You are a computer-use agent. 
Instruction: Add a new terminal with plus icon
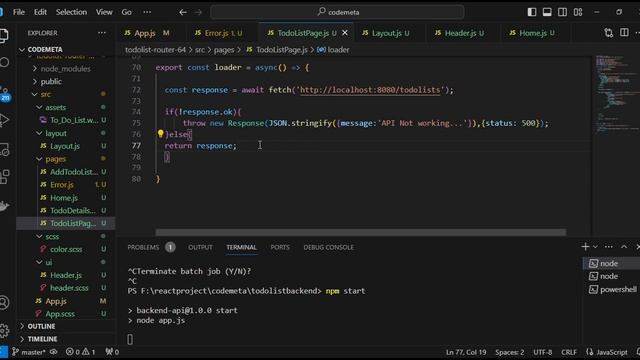click(x=585, y=247)
